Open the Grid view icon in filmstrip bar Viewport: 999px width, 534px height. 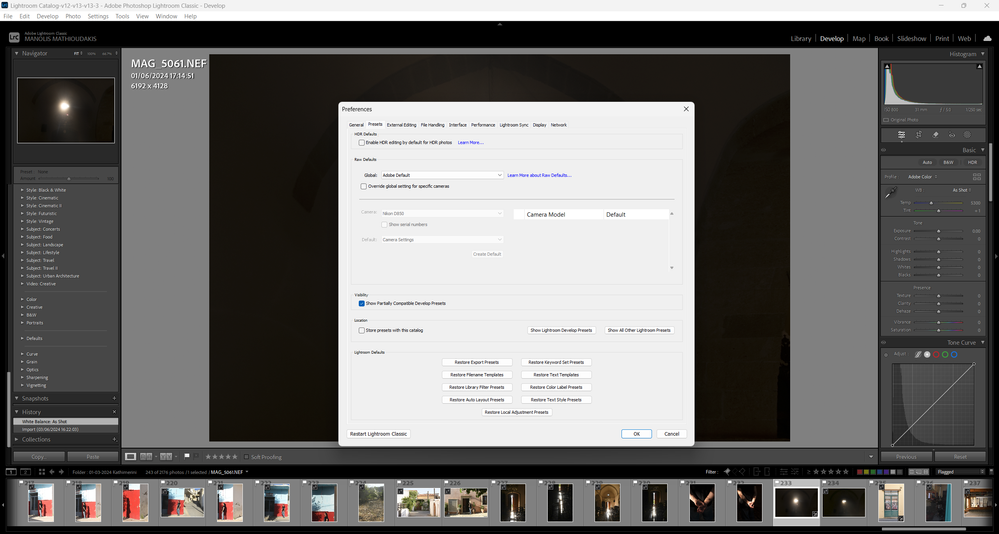click(x=41, y=472)
